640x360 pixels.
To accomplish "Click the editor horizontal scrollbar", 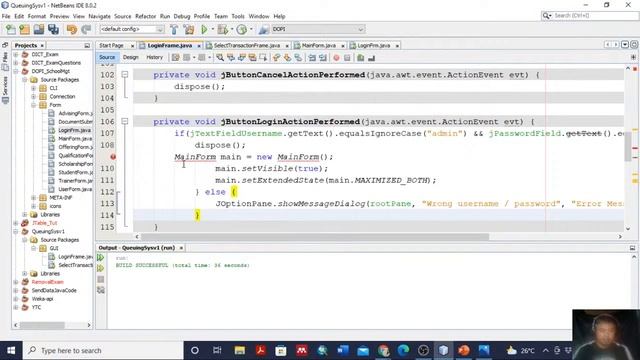I will pos(314,237).
